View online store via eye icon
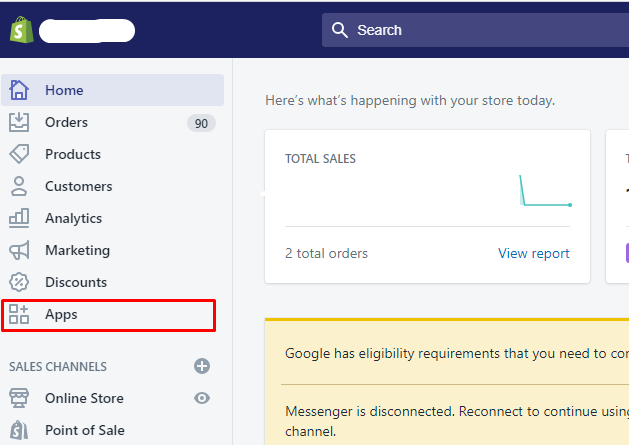The height and width of the screenshot is (445, 629). coord(202,398)
